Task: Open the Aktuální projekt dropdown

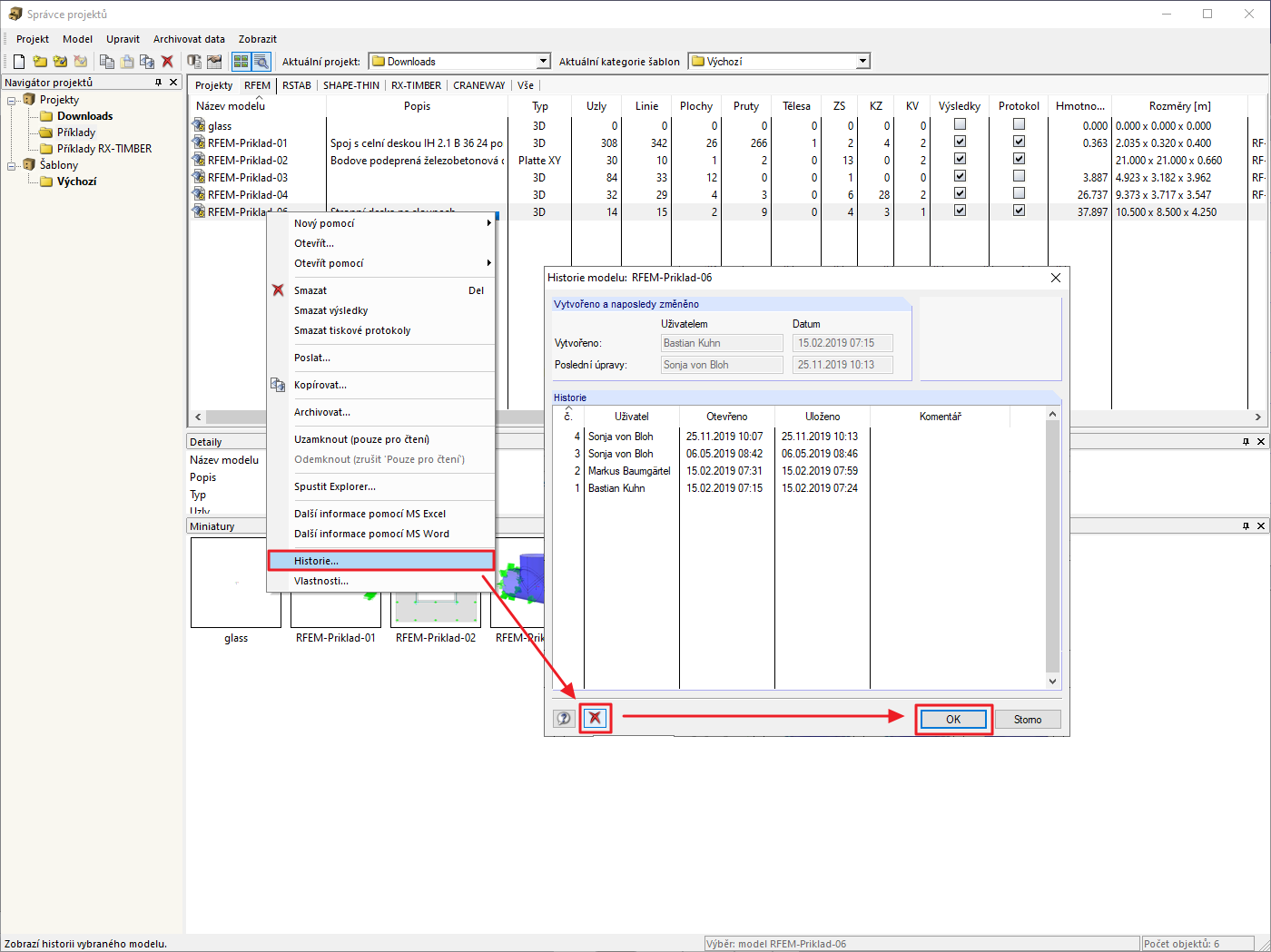Action: 543,62
